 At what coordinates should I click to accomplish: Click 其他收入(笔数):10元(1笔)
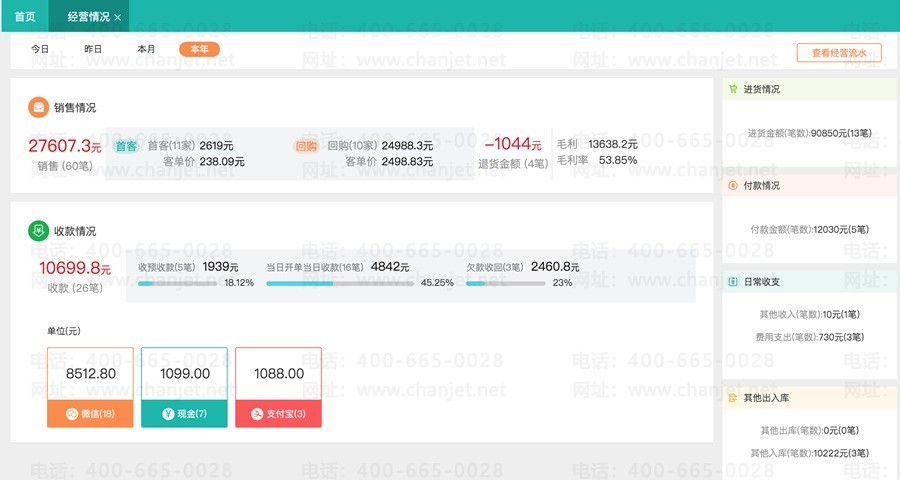pos(809,315)
